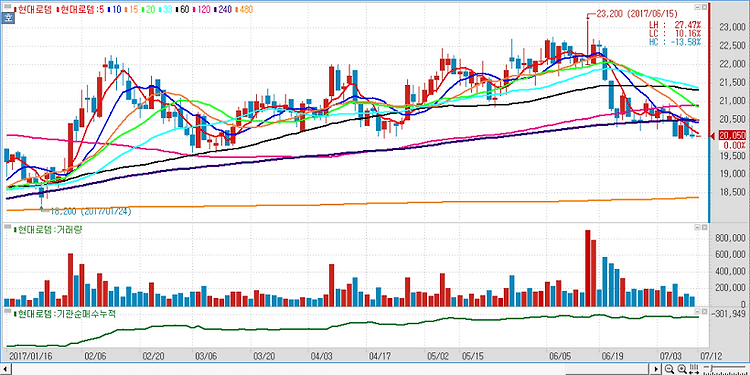The width and height of the screenshot is (750, 375).
Task: Select the orange 15 moving average legend
Action: pyautogui.click(x=132, y=9)
